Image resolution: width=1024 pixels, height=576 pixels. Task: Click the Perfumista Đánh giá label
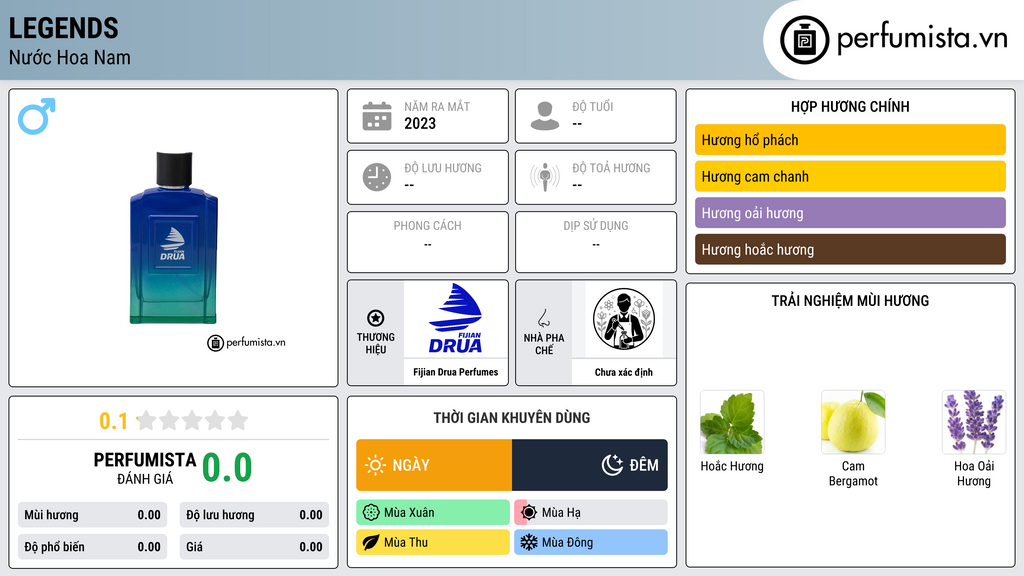point(145,468)
